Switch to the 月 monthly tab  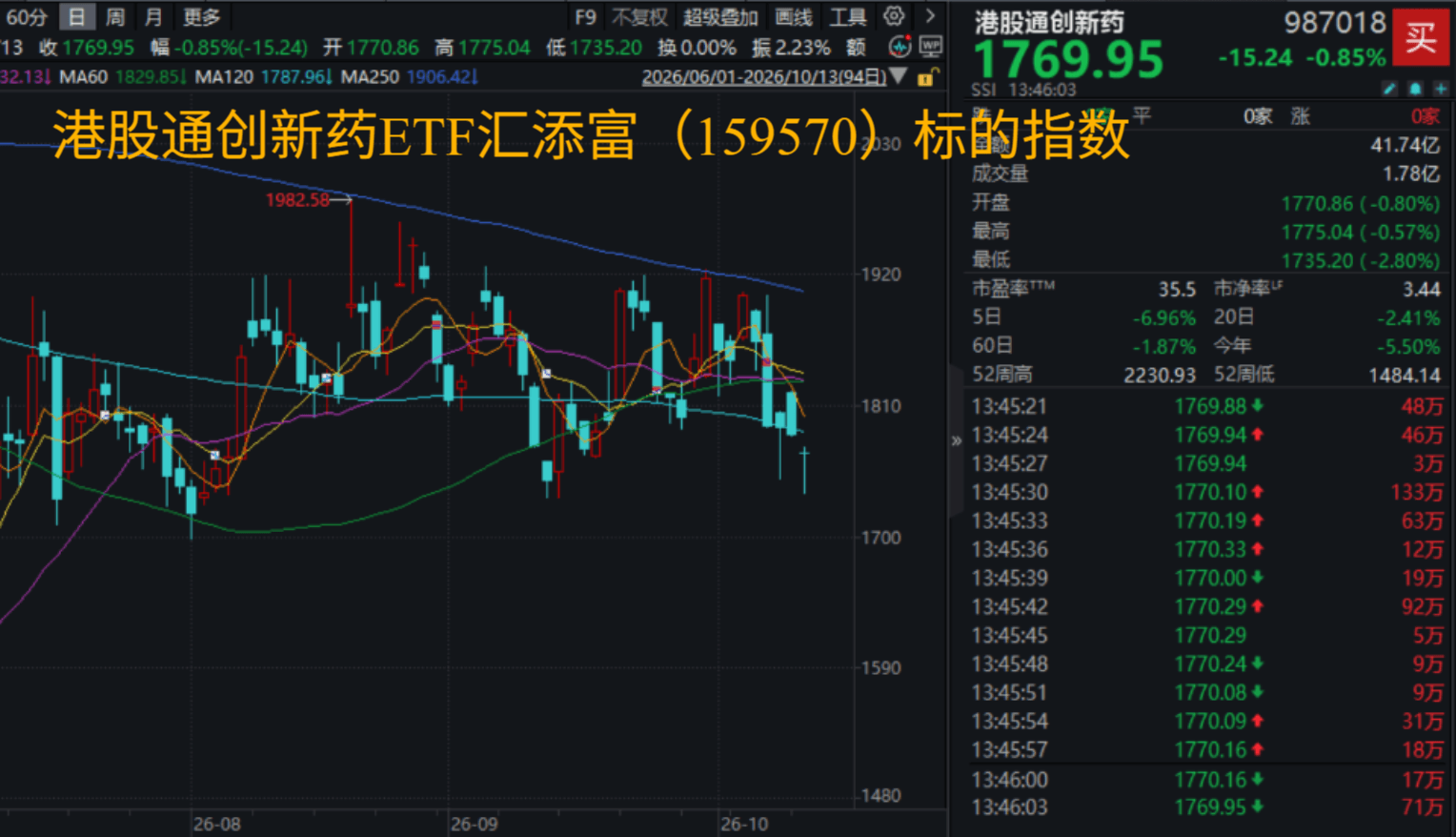[153, 17]
